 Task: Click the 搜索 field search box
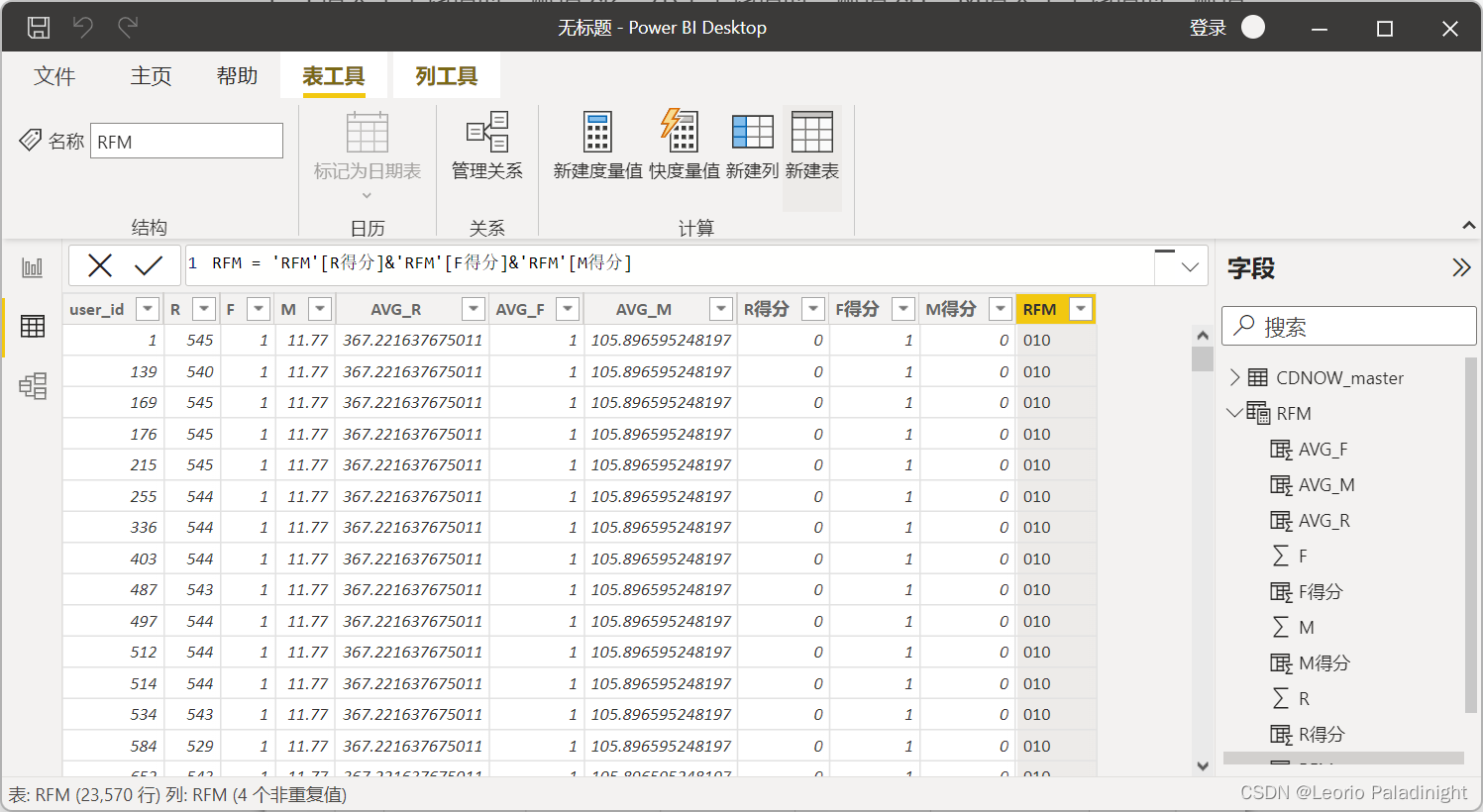coord(1349,326)
